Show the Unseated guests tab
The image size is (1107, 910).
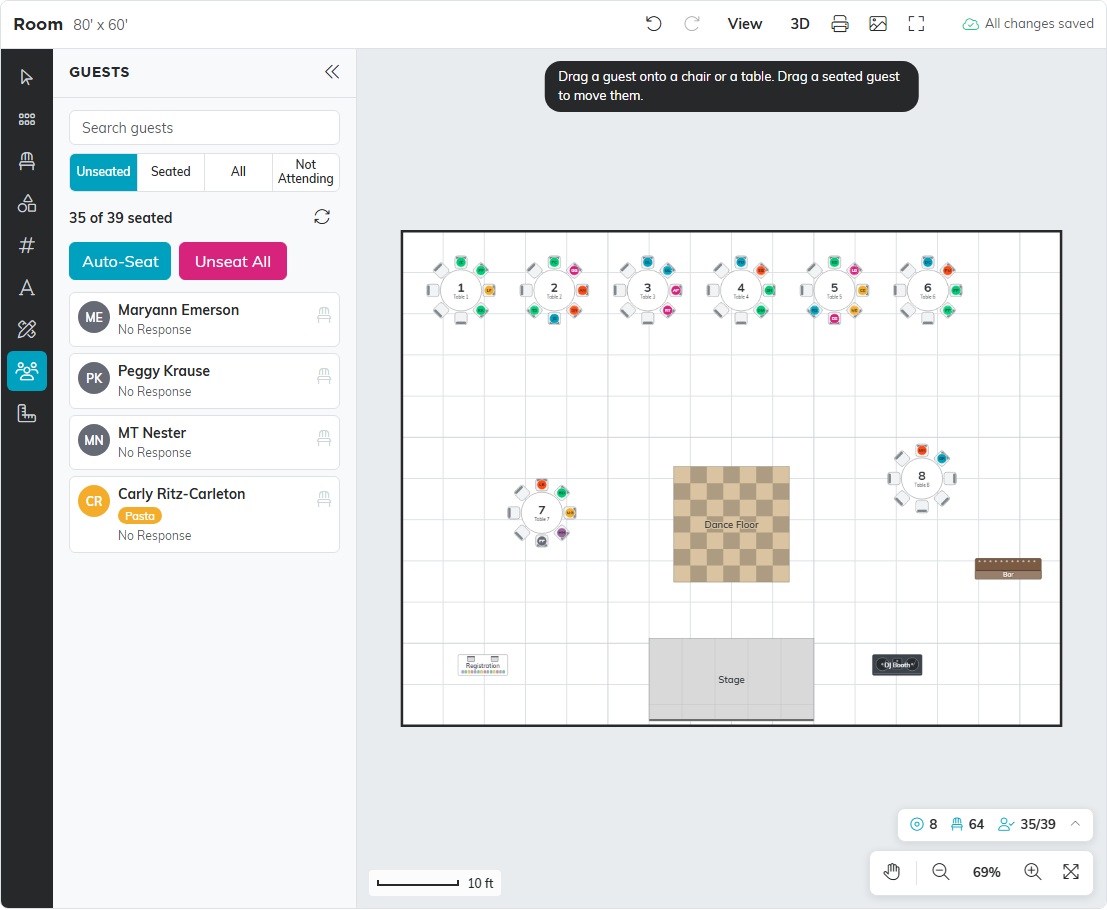coord(103,172)
